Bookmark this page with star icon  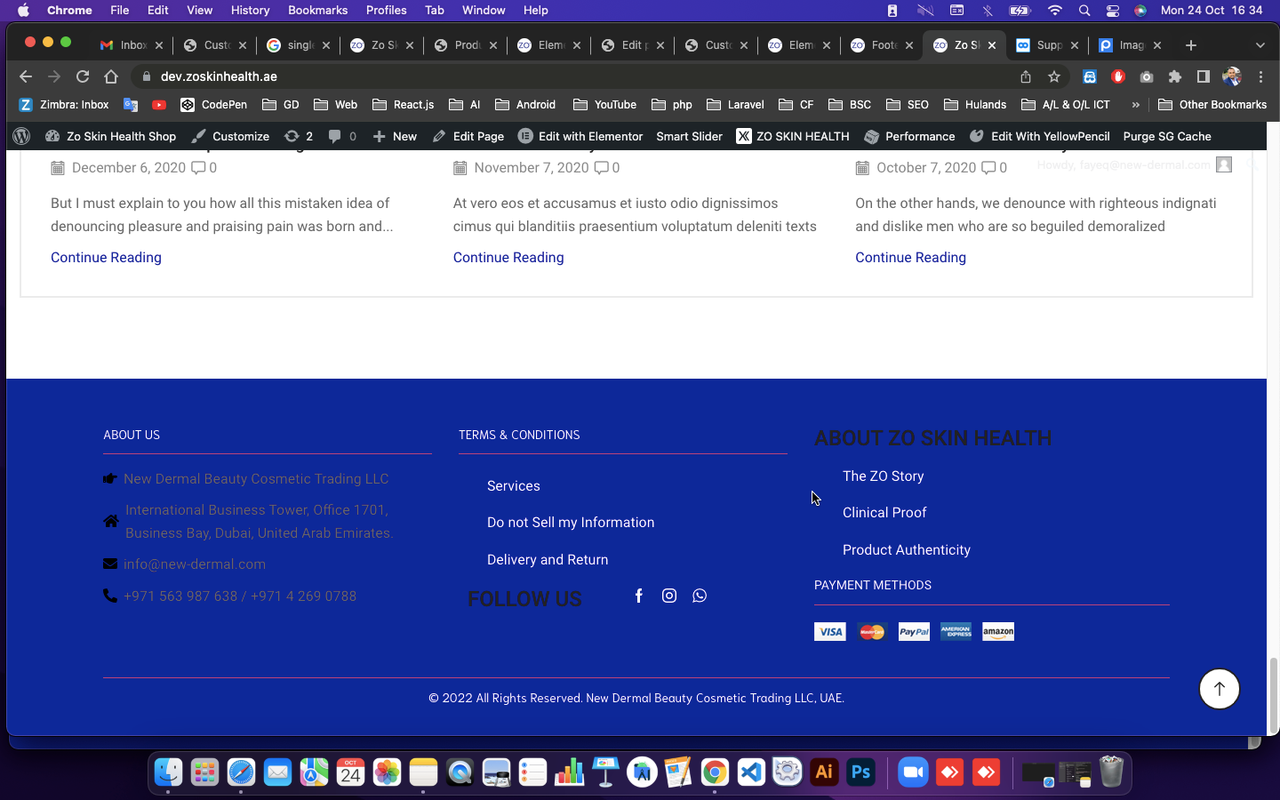pyautogui.click(x=1054, y=76)
